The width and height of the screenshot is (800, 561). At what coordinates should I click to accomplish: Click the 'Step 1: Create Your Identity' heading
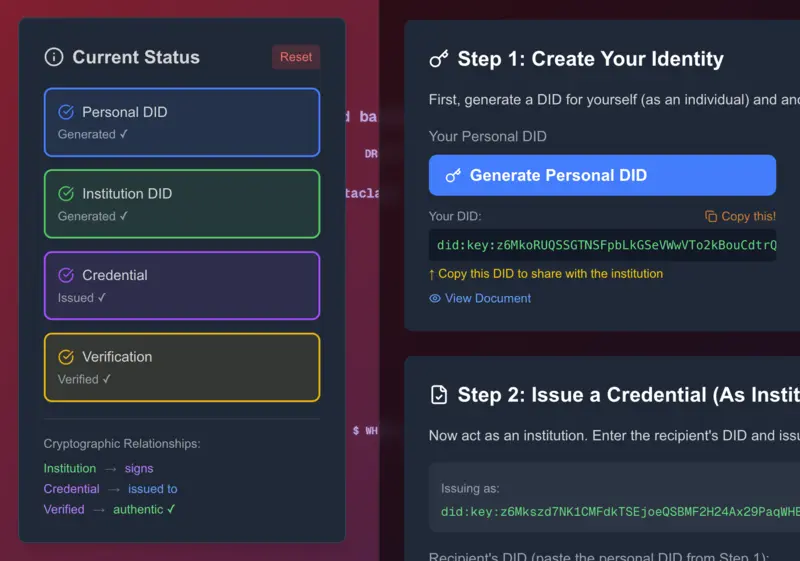click(590, 59)
